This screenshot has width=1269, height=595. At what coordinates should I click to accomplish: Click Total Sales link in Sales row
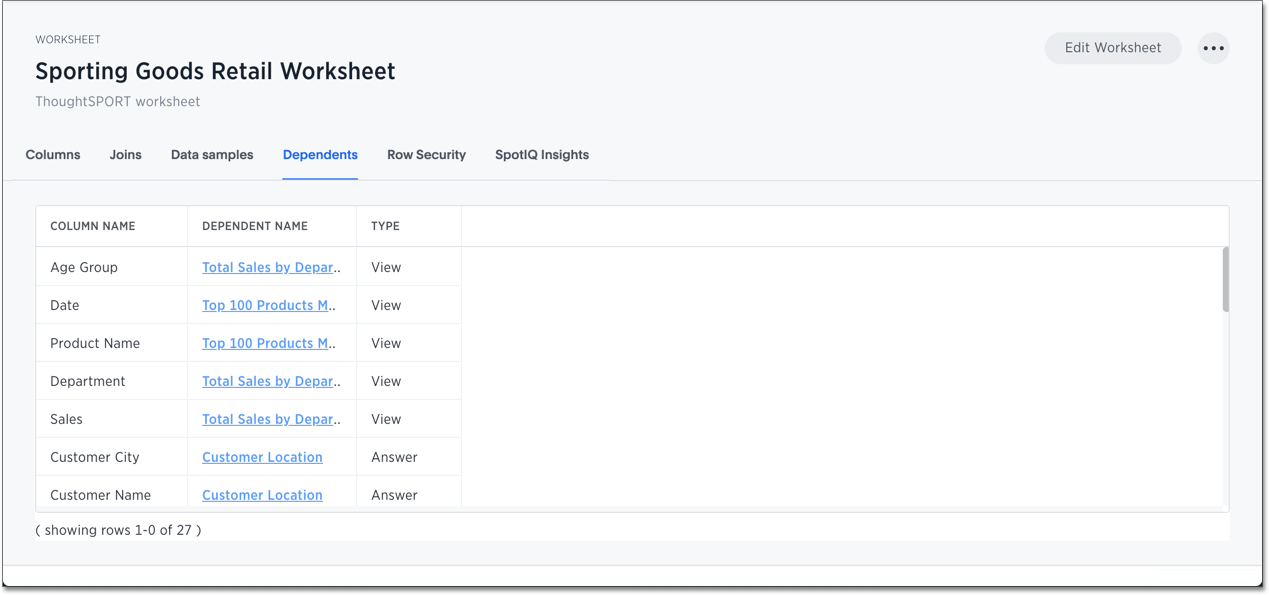pyautogui.click(x=270, y=420)
